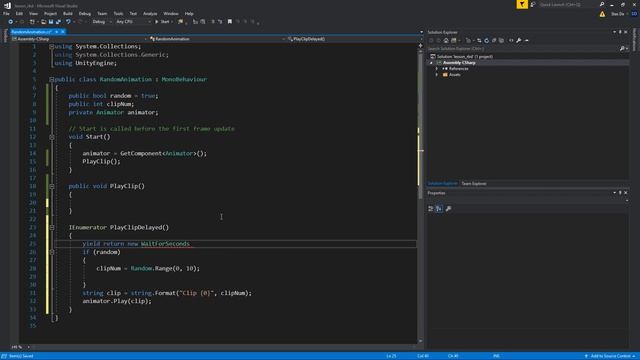
Task: Click the Quick Launch magnifier icon
Action: pos(602,4)
